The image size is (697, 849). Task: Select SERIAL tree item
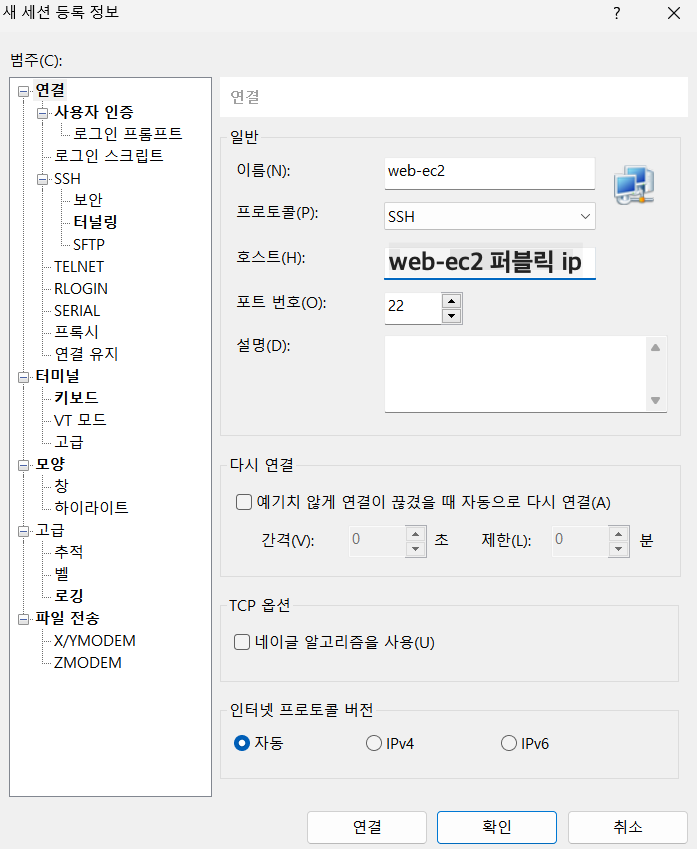77,311
